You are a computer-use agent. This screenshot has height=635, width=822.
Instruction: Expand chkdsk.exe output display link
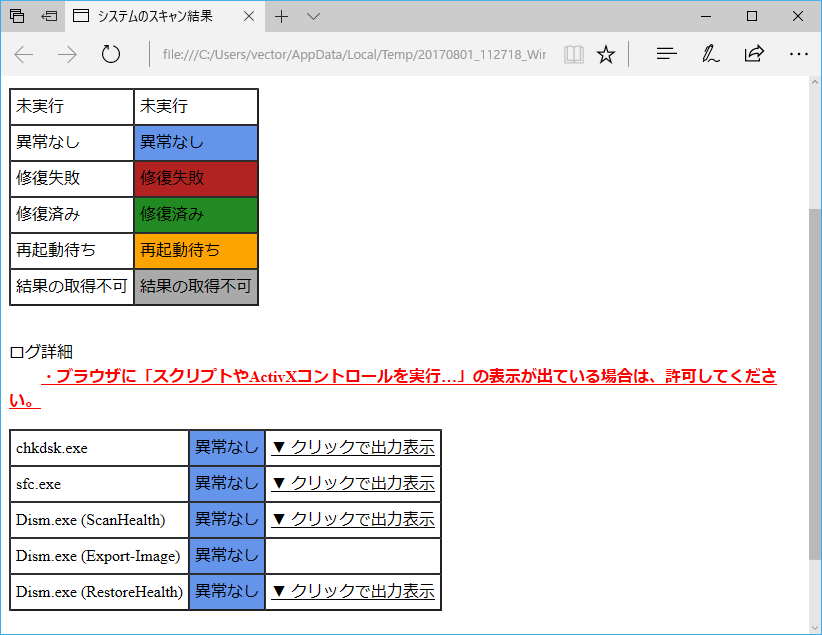353,447
